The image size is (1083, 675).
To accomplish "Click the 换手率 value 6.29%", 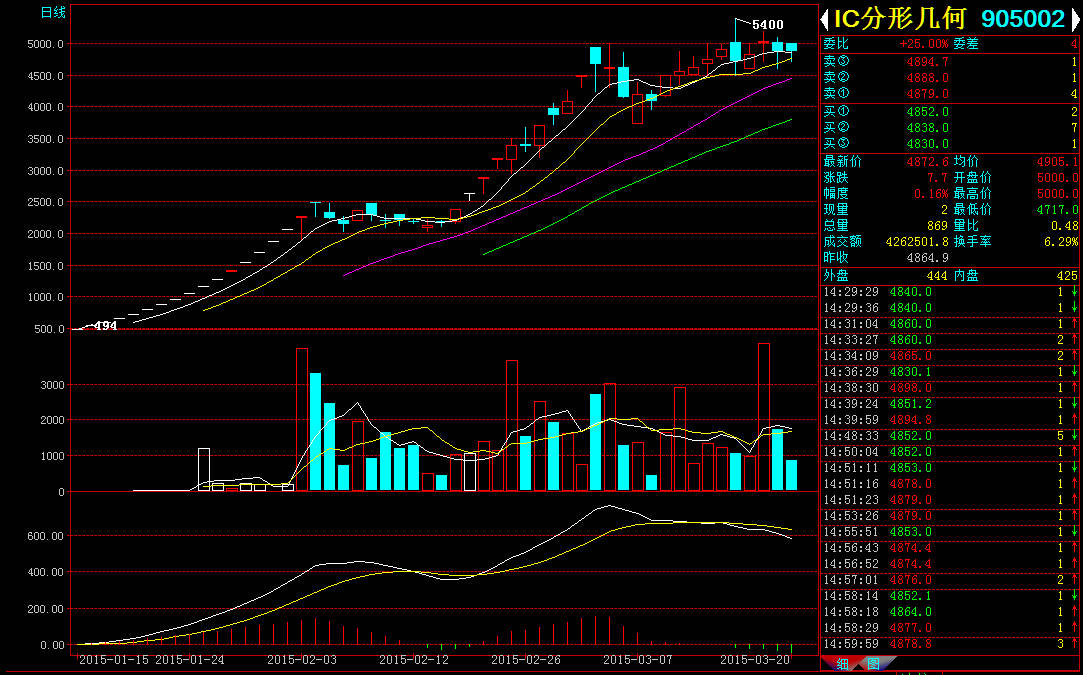I will (1062, 242).
